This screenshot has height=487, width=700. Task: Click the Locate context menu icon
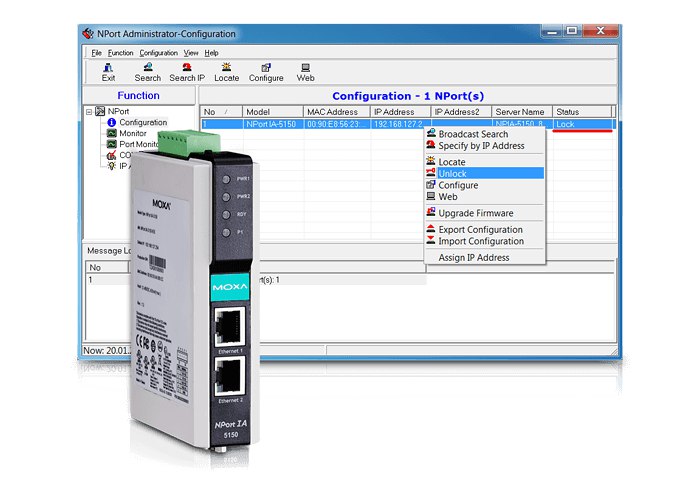coord(431,161)
